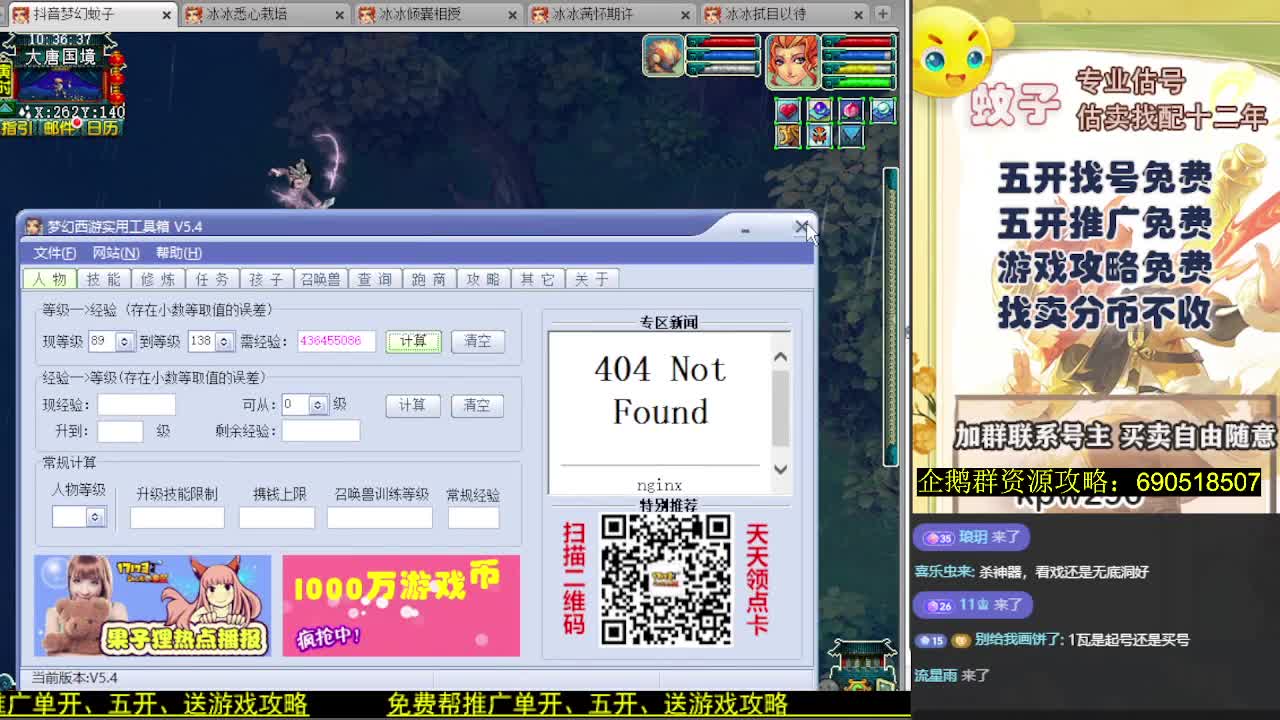Open the 文件(F) menu
Image resolution: width=1280 pixels, height=720 pixels.
point(54,253)
